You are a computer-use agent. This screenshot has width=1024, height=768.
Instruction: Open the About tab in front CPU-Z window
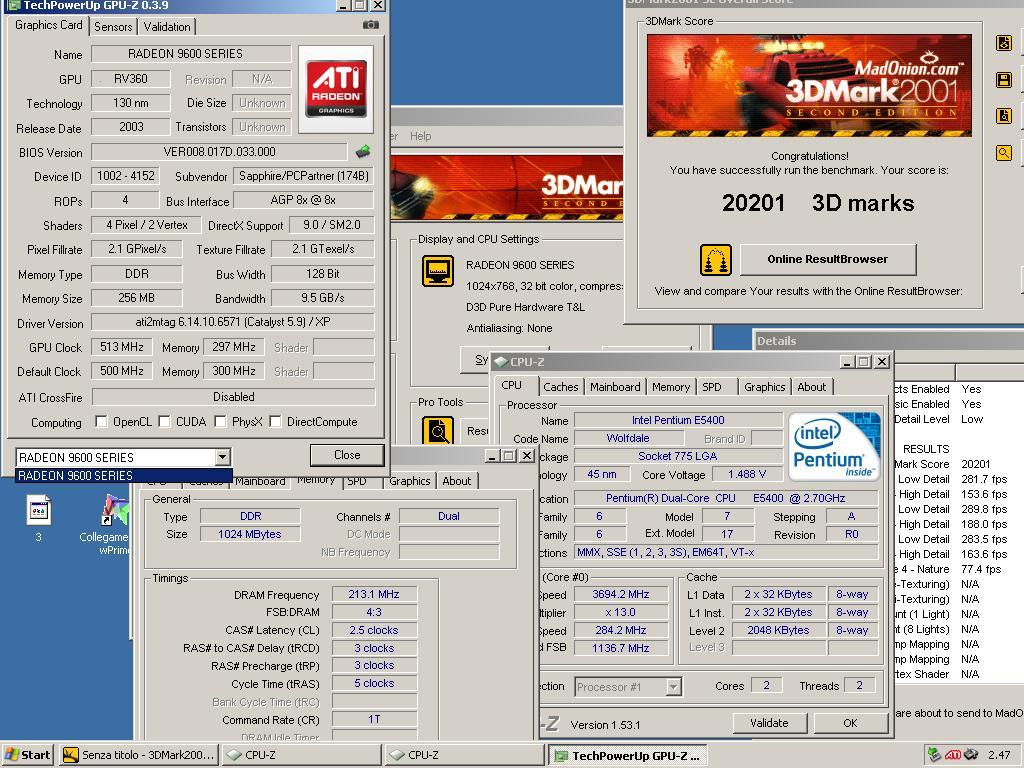pyautogui.click(x=812, y=387)
